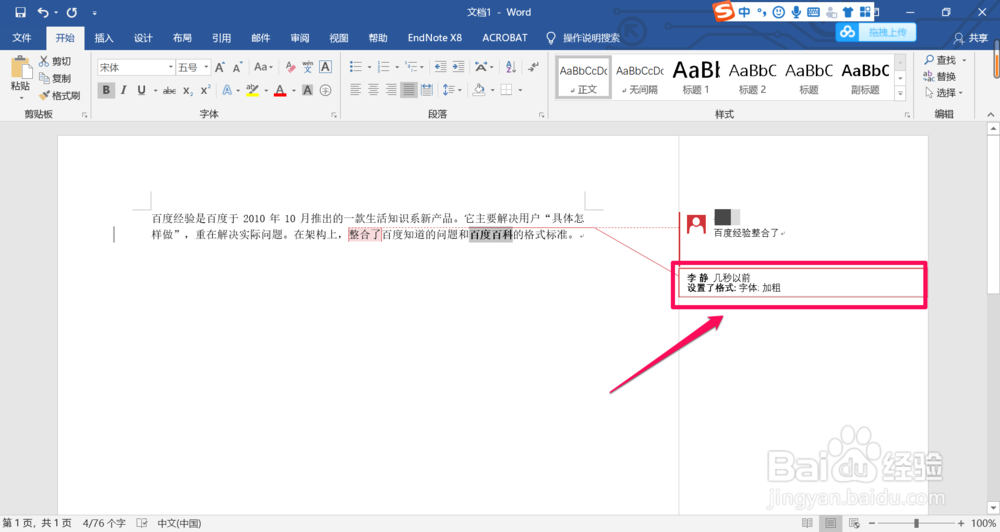Screen dimensions: 1000x532
Task: Apply the 无间隔 style
Action: click(640, 77)
